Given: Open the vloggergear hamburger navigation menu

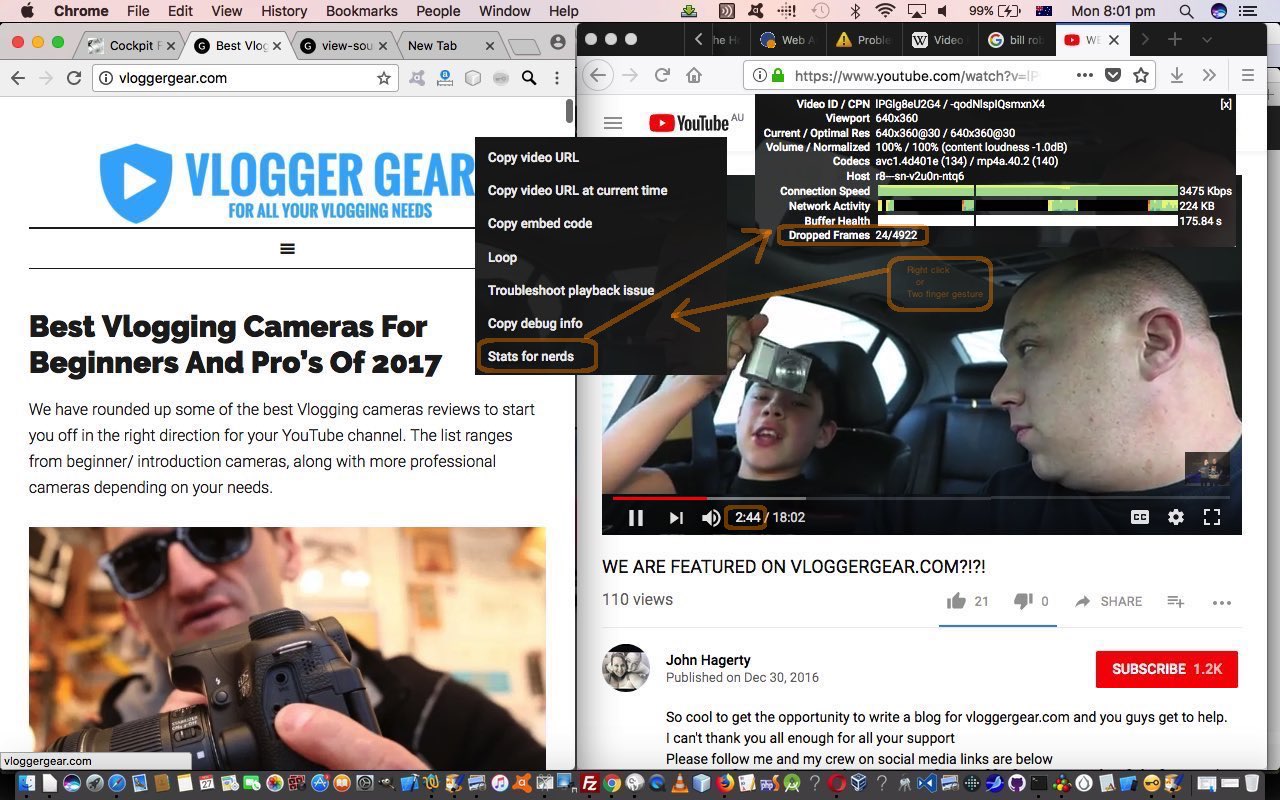Looking at the screenshot, I should [288, 249].
